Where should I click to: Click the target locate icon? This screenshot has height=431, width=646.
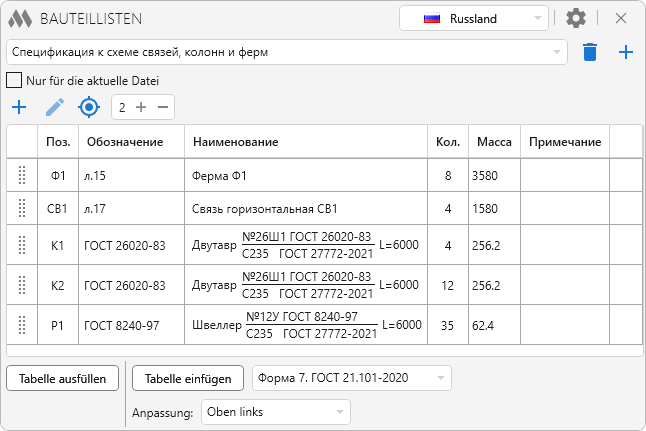90,107
